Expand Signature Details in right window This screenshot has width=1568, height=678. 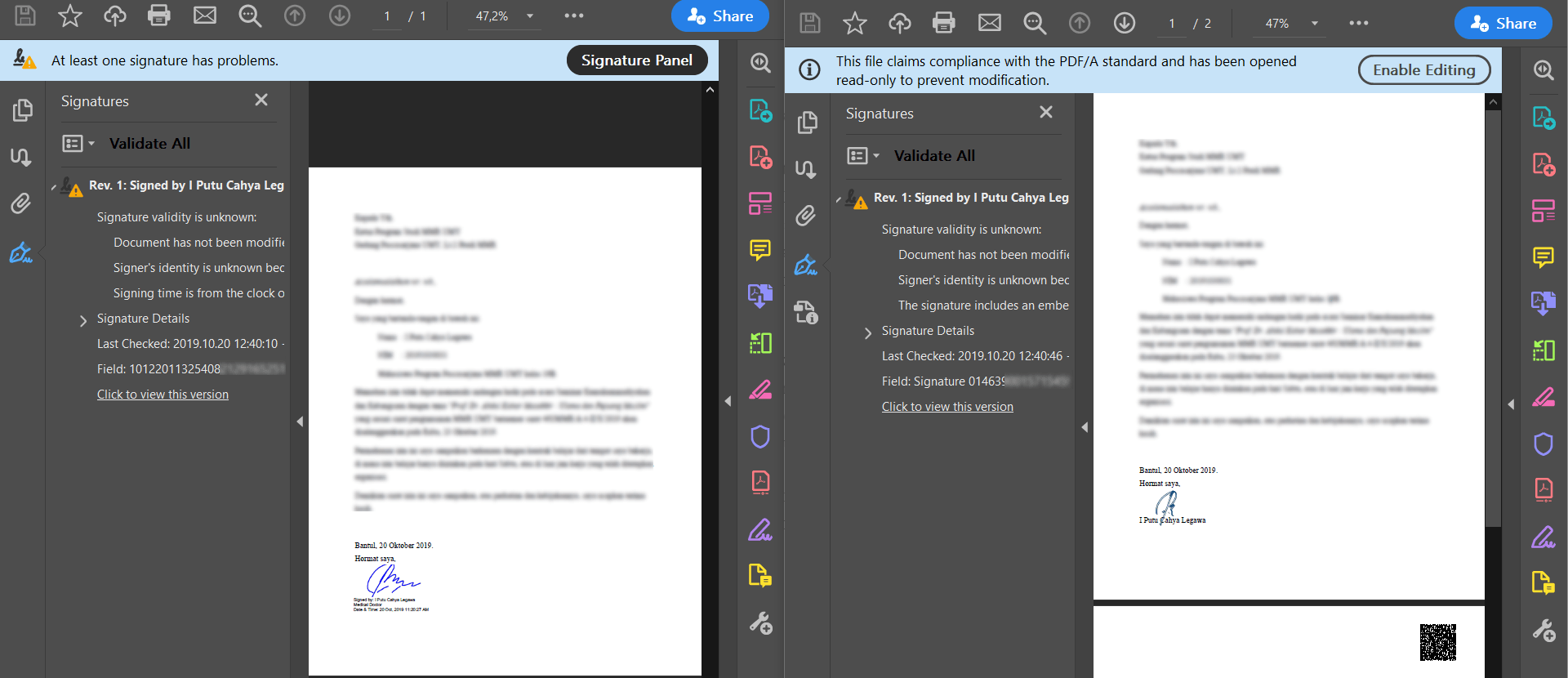pos(868,332)
